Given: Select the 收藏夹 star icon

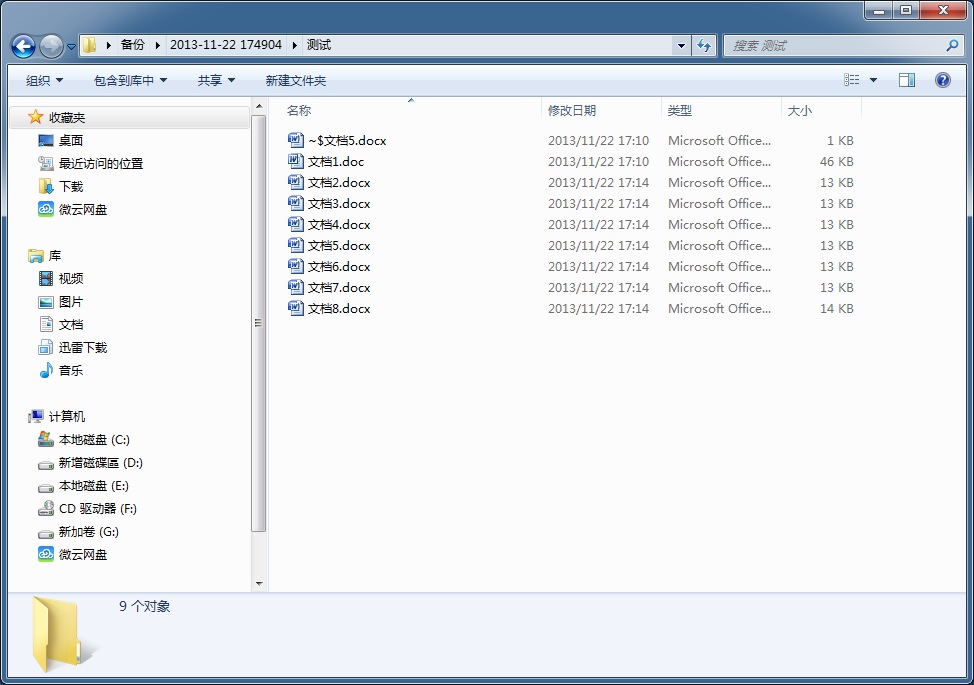Looking at the screenshot, I should click(35, 117).
